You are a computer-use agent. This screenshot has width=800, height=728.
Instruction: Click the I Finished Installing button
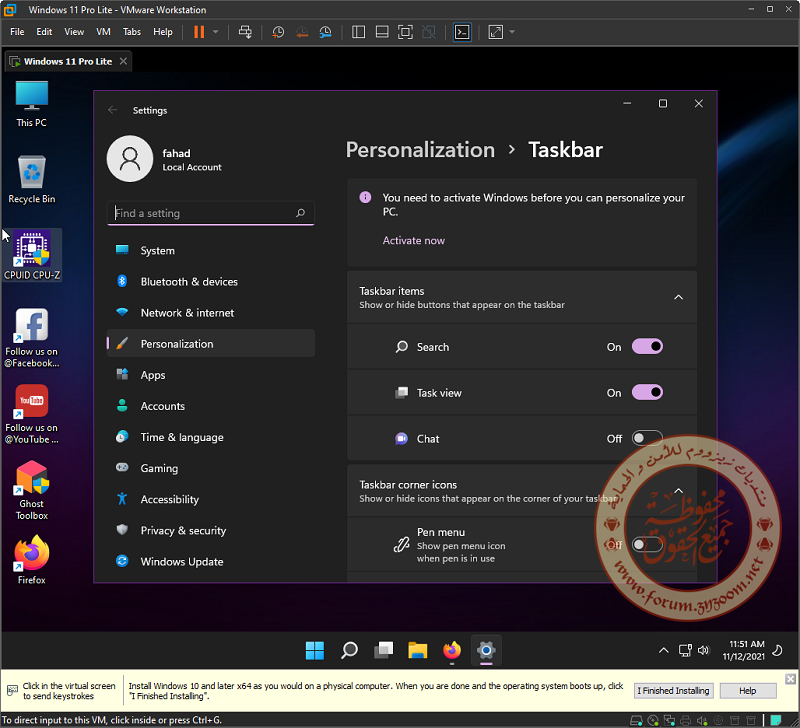tap(673, 691)
